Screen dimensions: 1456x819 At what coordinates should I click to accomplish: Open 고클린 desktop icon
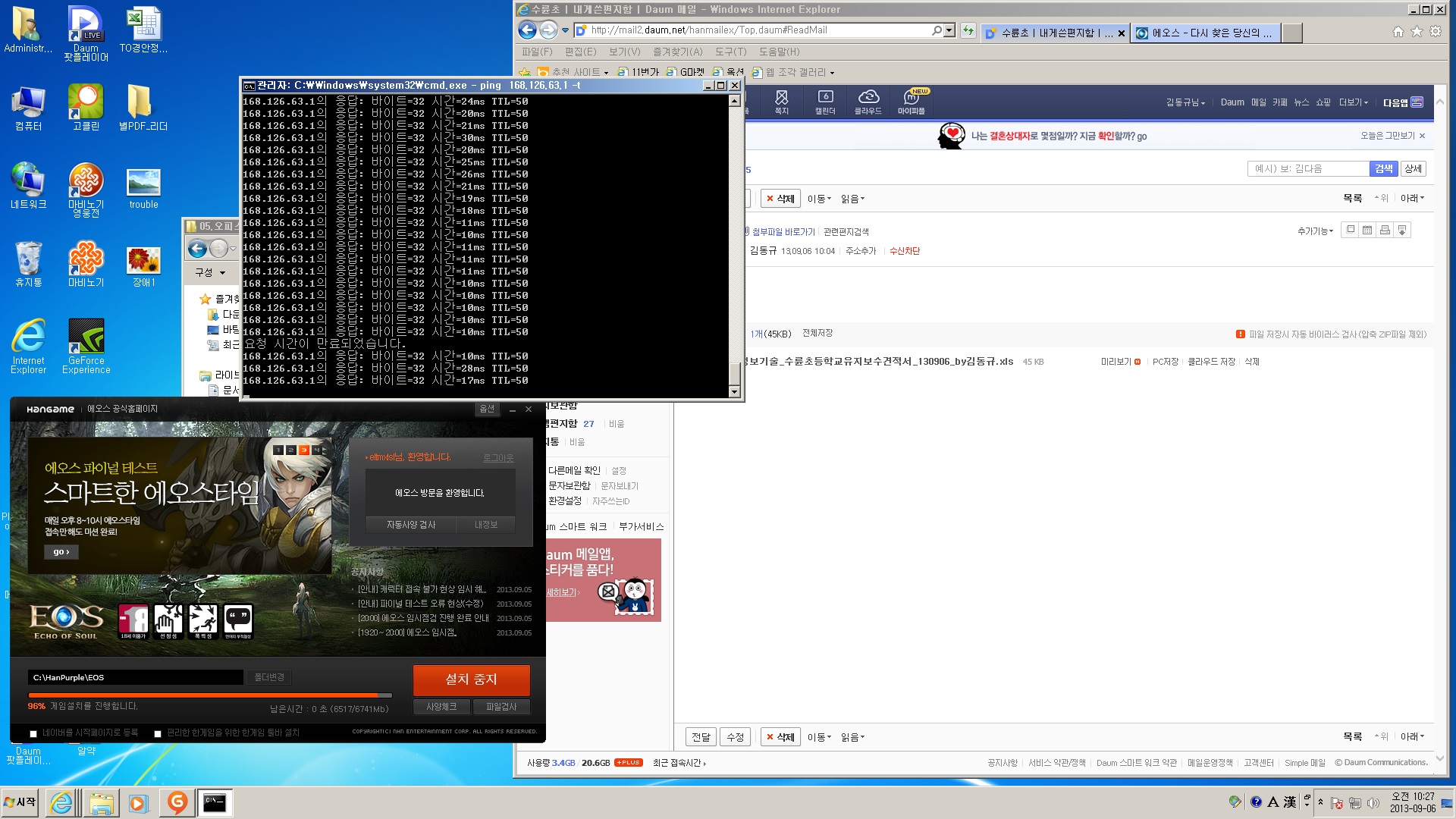[x=86, y=108]
